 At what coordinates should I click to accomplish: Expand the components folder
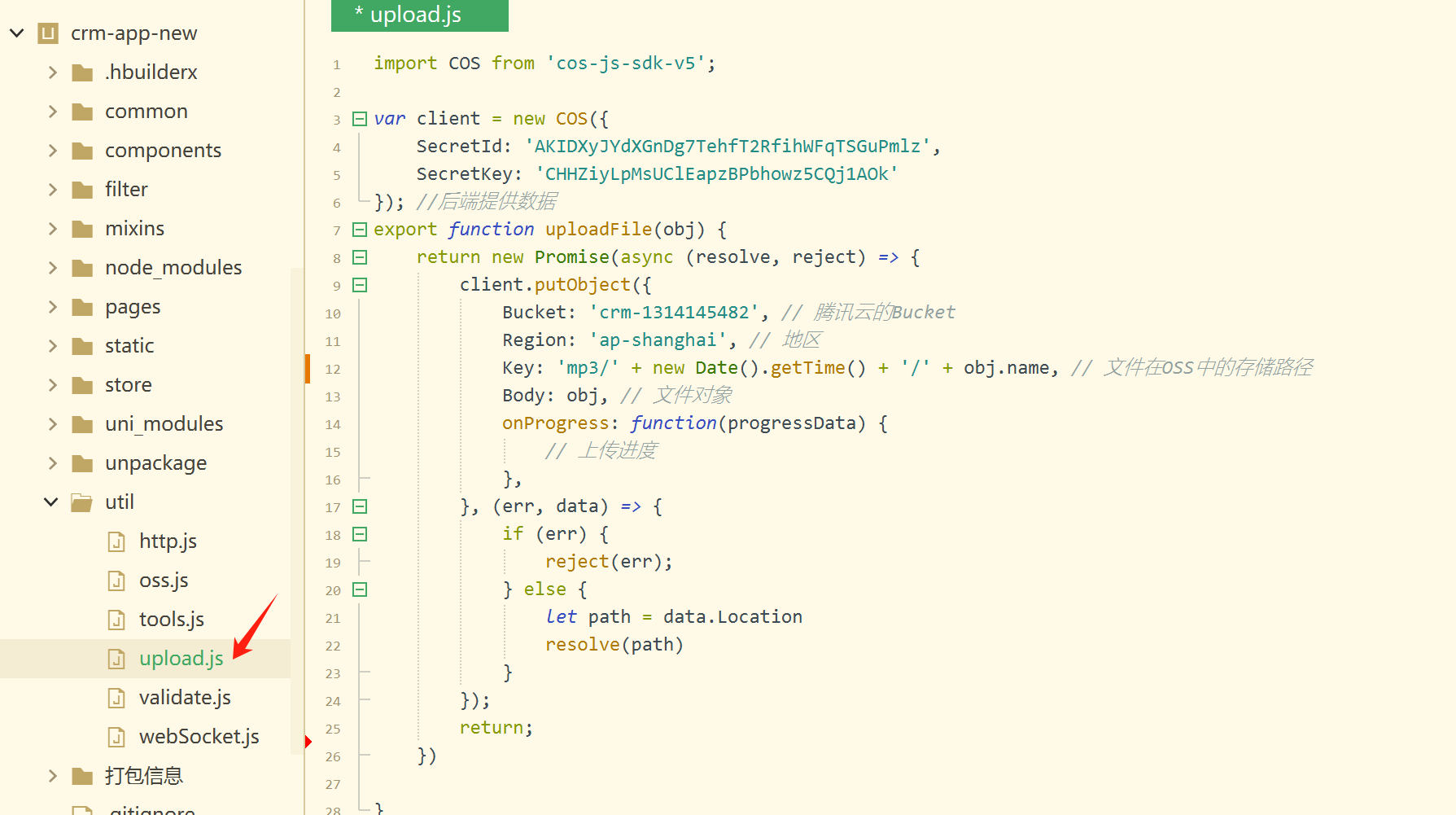pyautogui.click(x=51, y=150)
